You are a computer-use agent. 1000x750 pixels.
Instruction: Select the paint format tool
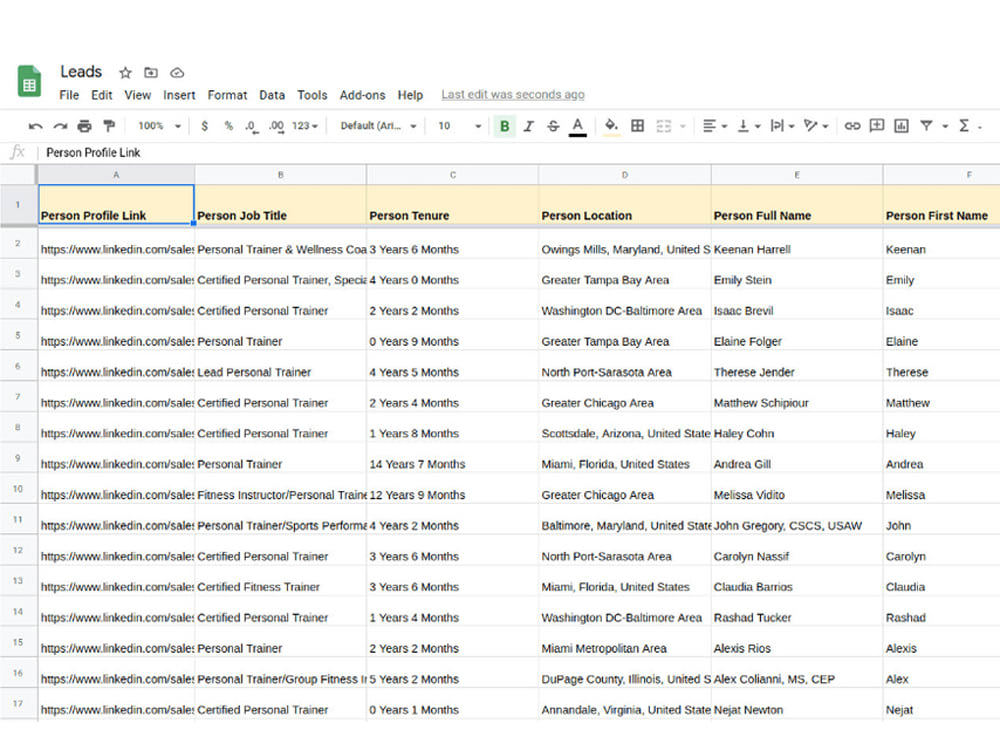pos(109,126)
